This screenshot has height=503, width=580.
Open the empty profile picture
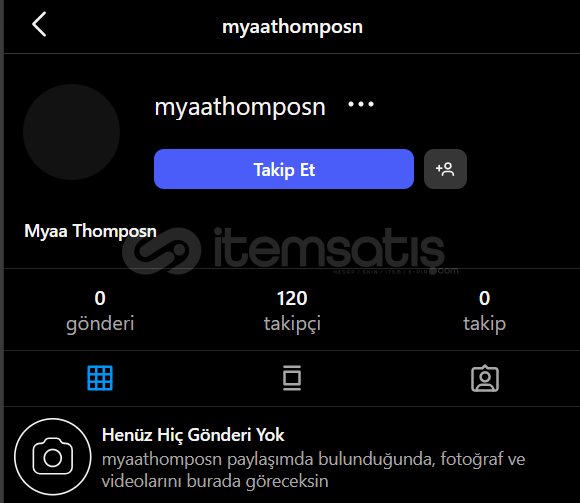(x=71, y=132)
